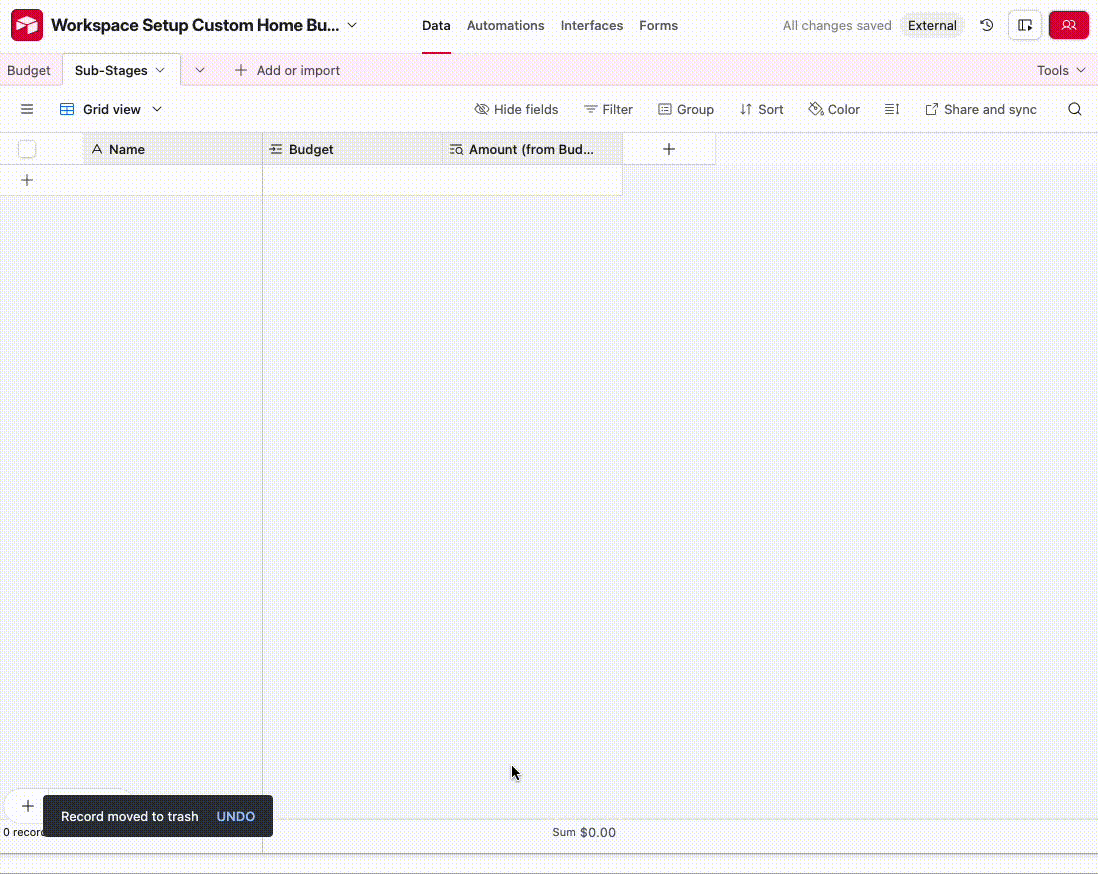Switch to the Interfaces tab

click(x=591, y=25)
